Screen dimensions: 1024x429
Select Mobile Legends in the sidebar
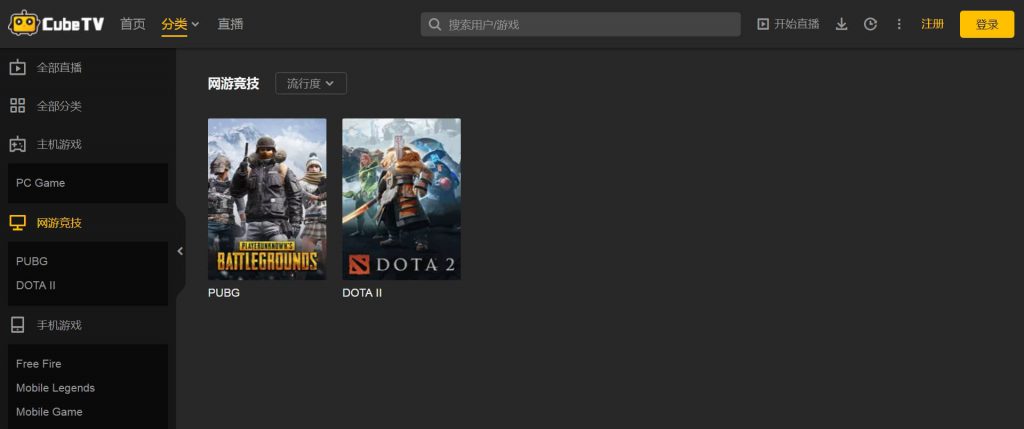point(55,388)
